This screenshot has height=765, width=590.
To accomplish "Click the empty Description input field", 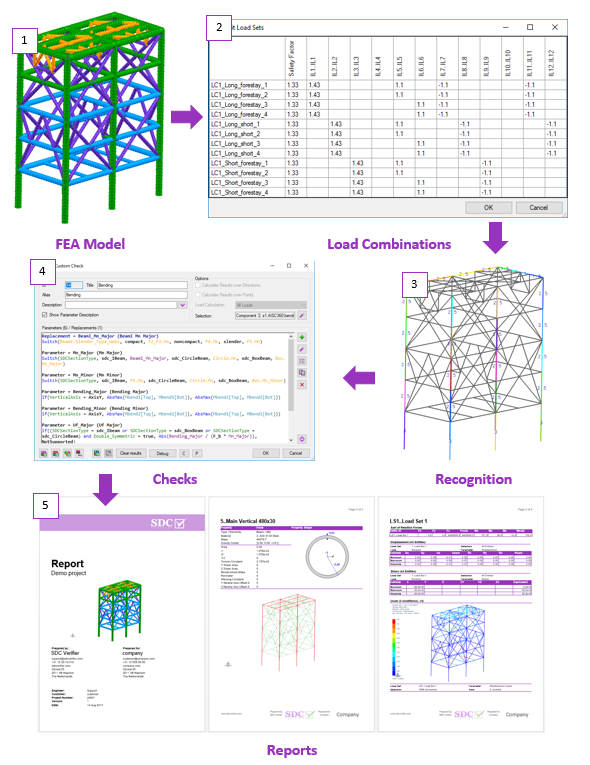I will tap(121, 305).
